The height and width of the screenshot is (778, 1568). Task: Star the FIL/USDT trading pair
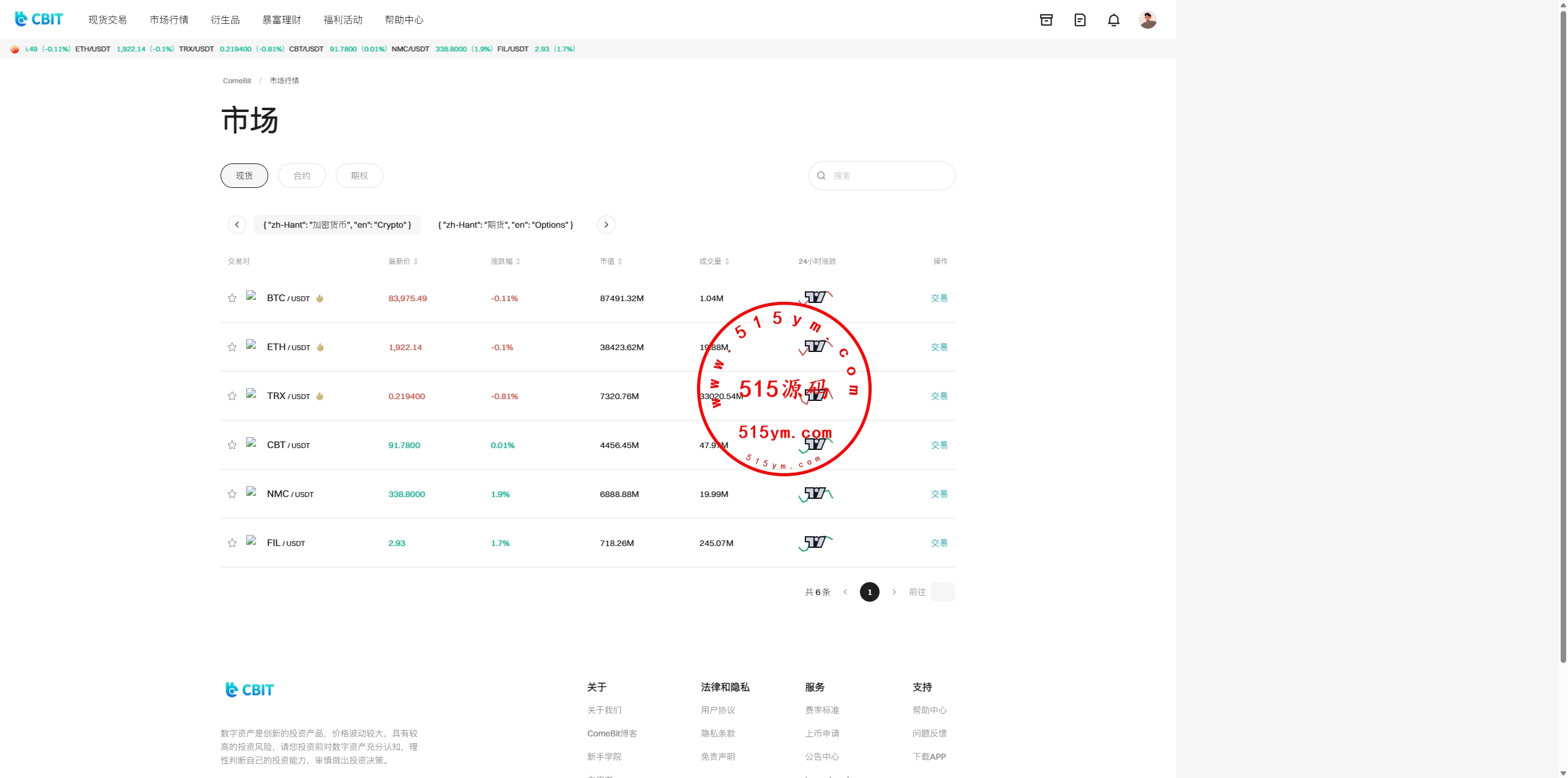tap(232, 543)
